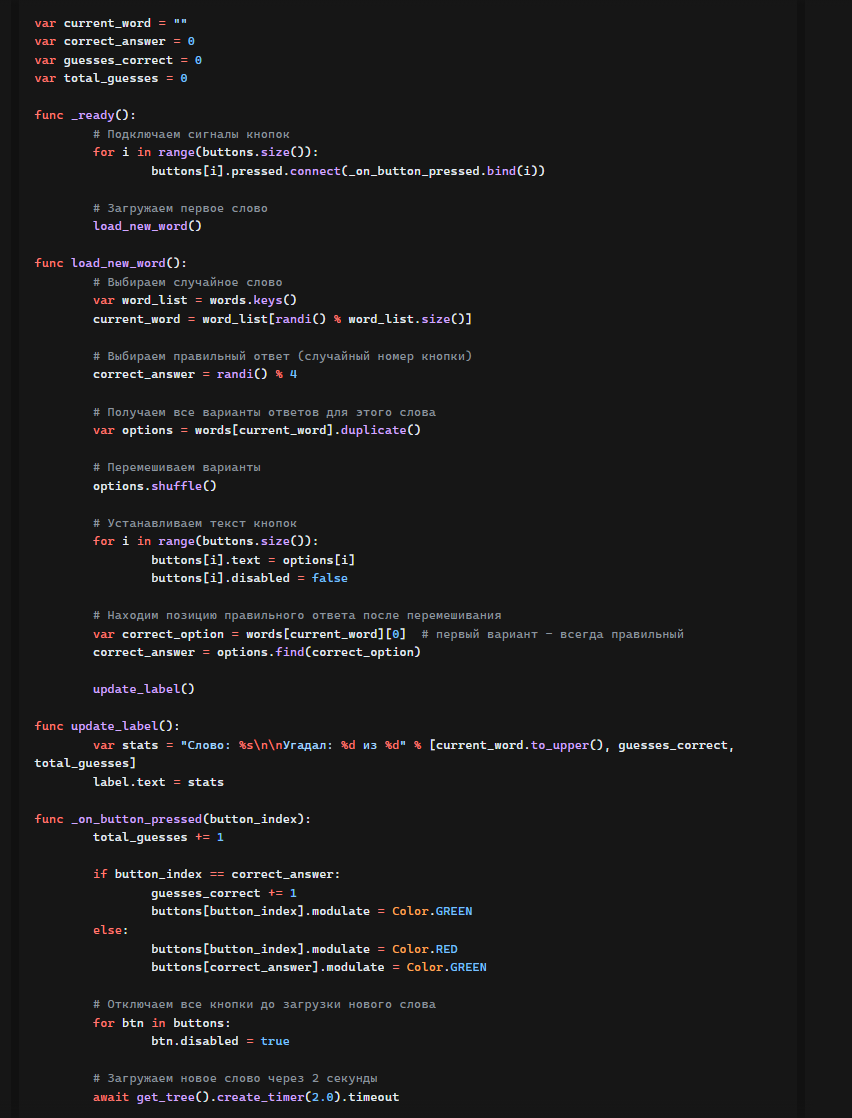The image size is (852, 1118).
Task: Click the 'else:' line
Action: coord(111,931)
